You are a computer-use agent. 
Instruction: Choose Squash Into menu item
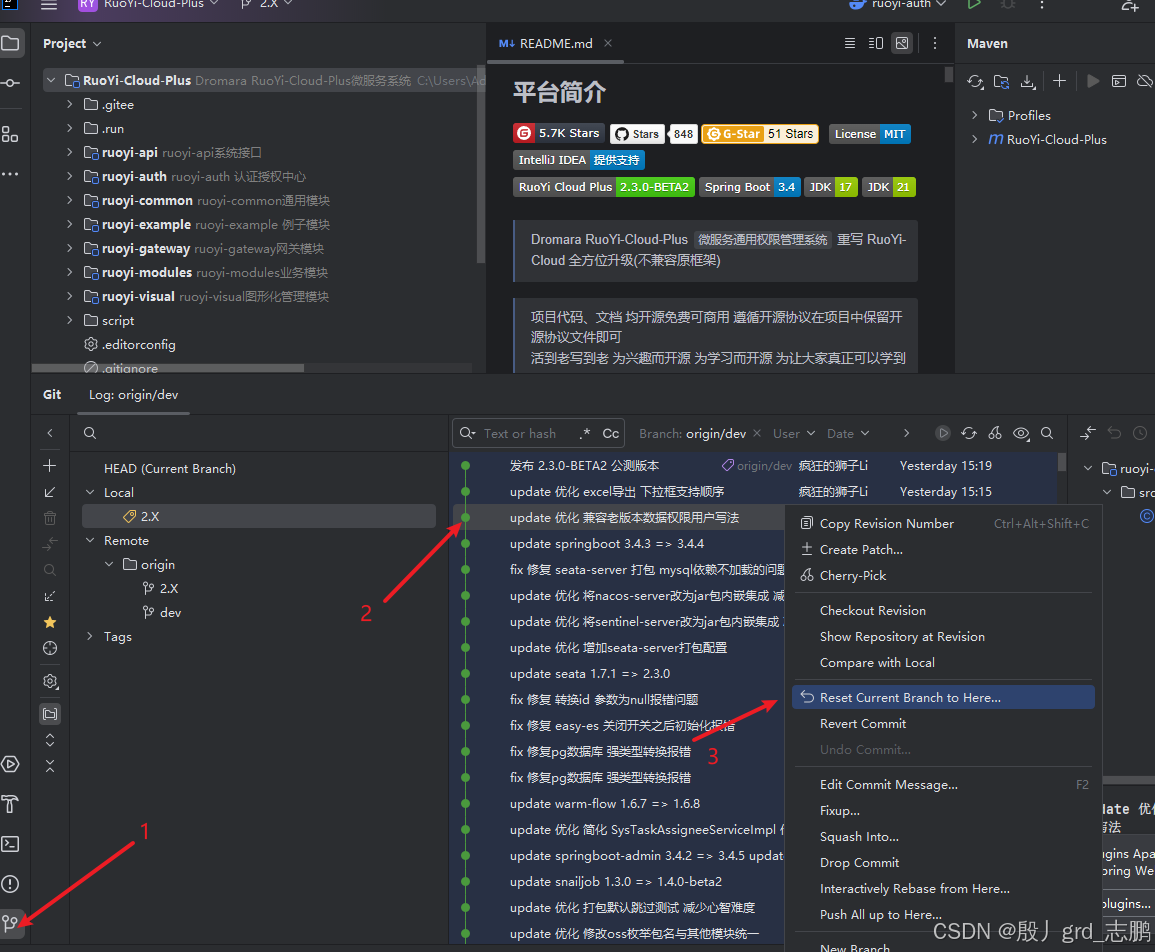tap(943, 836)
